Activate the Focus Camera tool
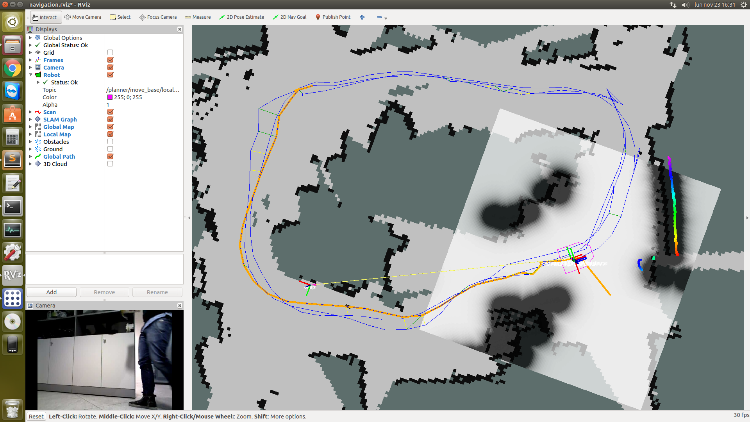Screen dimensions: 750x422 159,17
